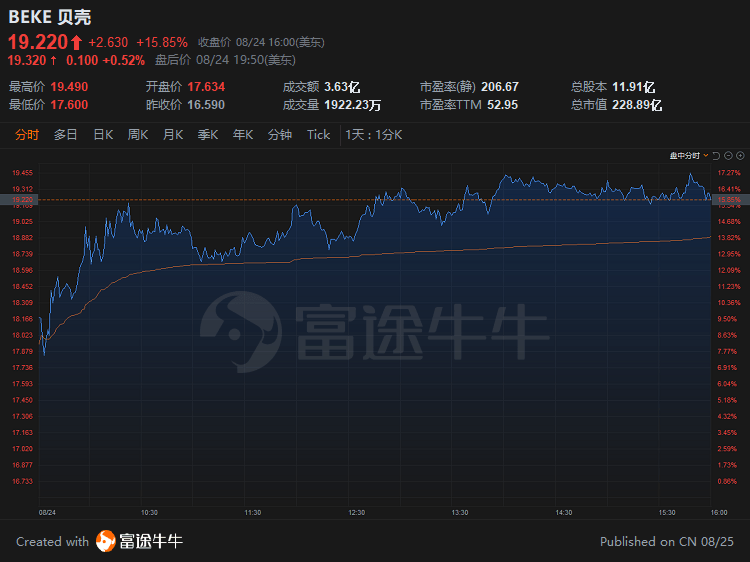Screen dimensions: 750x562
Task: Reset the chart view with the undo arrow
Action: click(x=716, y=155)
